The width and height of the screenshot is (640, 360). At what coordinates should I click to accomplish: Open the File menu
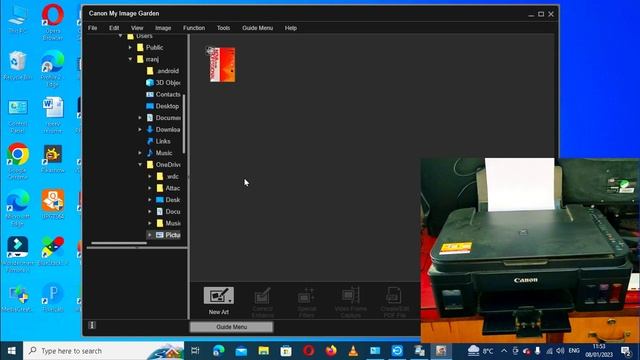[93, 28]
